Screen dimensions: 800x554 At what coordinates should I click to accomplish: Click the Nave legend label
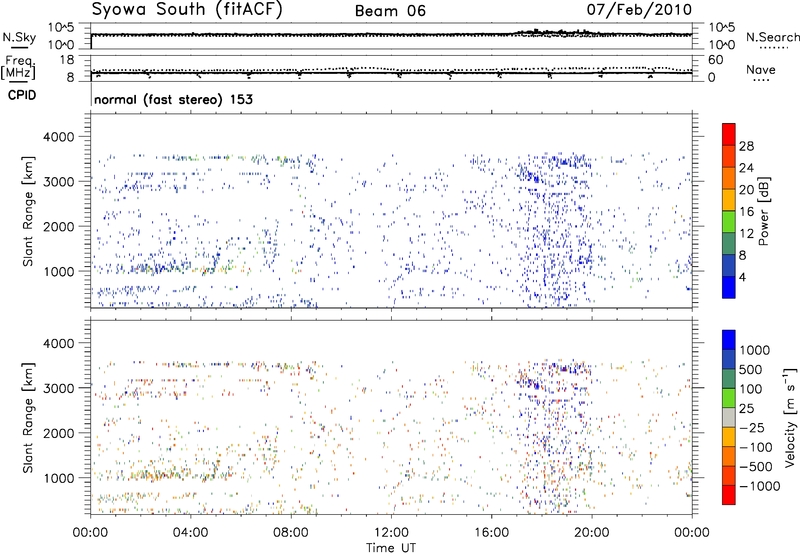761,70
